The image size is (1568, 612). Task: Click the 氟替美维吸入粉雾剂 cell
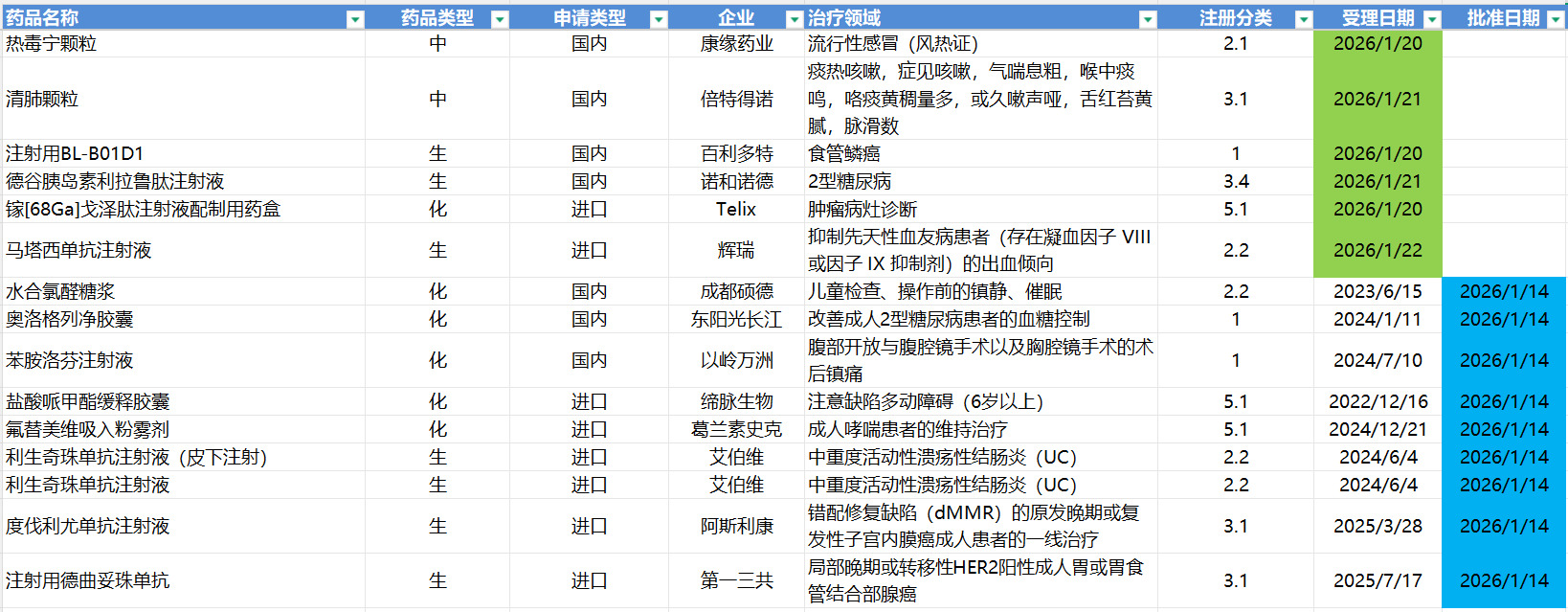point(88,430)
